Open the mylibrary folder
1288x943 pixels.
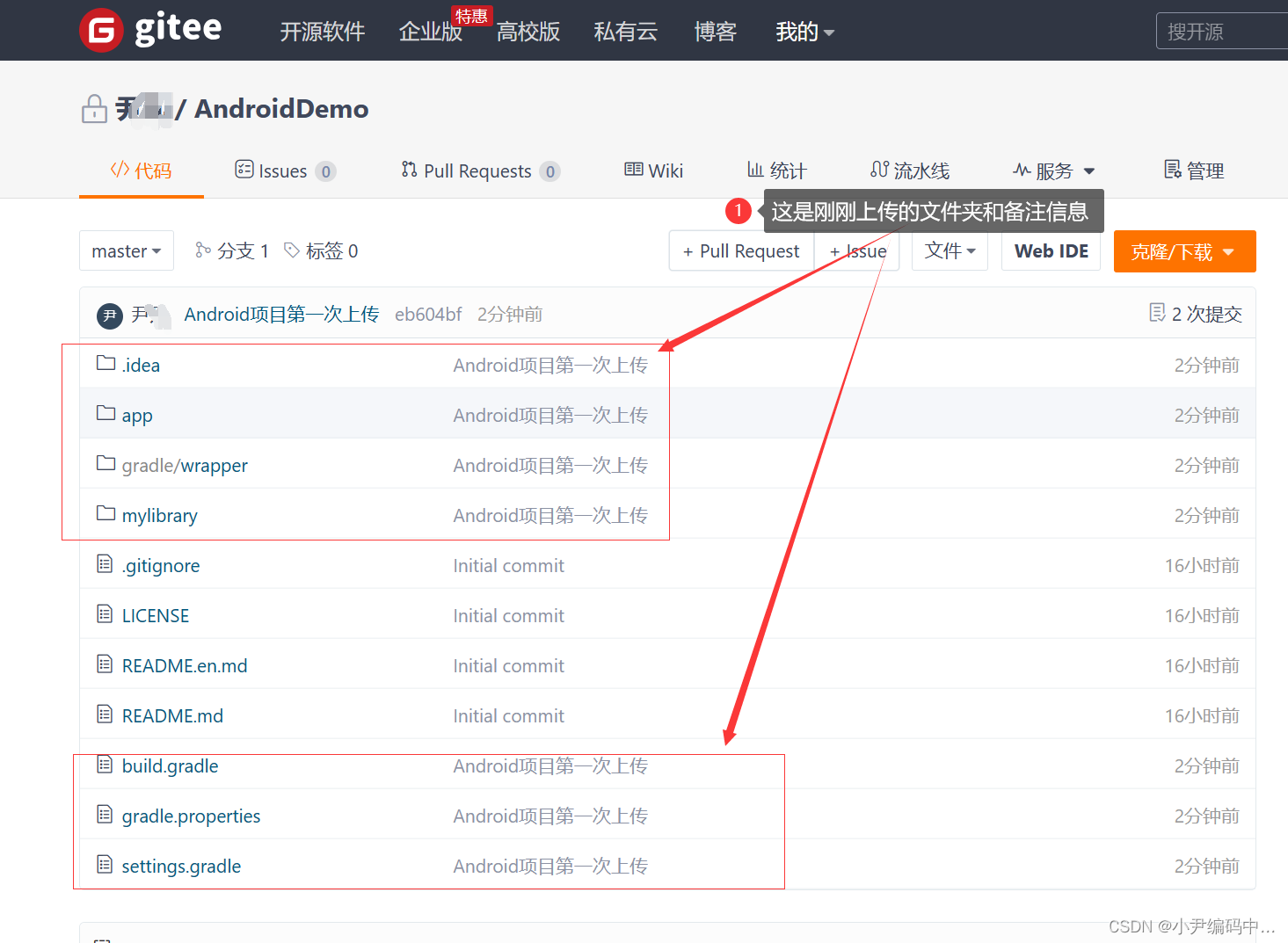[x=160, y=516]
